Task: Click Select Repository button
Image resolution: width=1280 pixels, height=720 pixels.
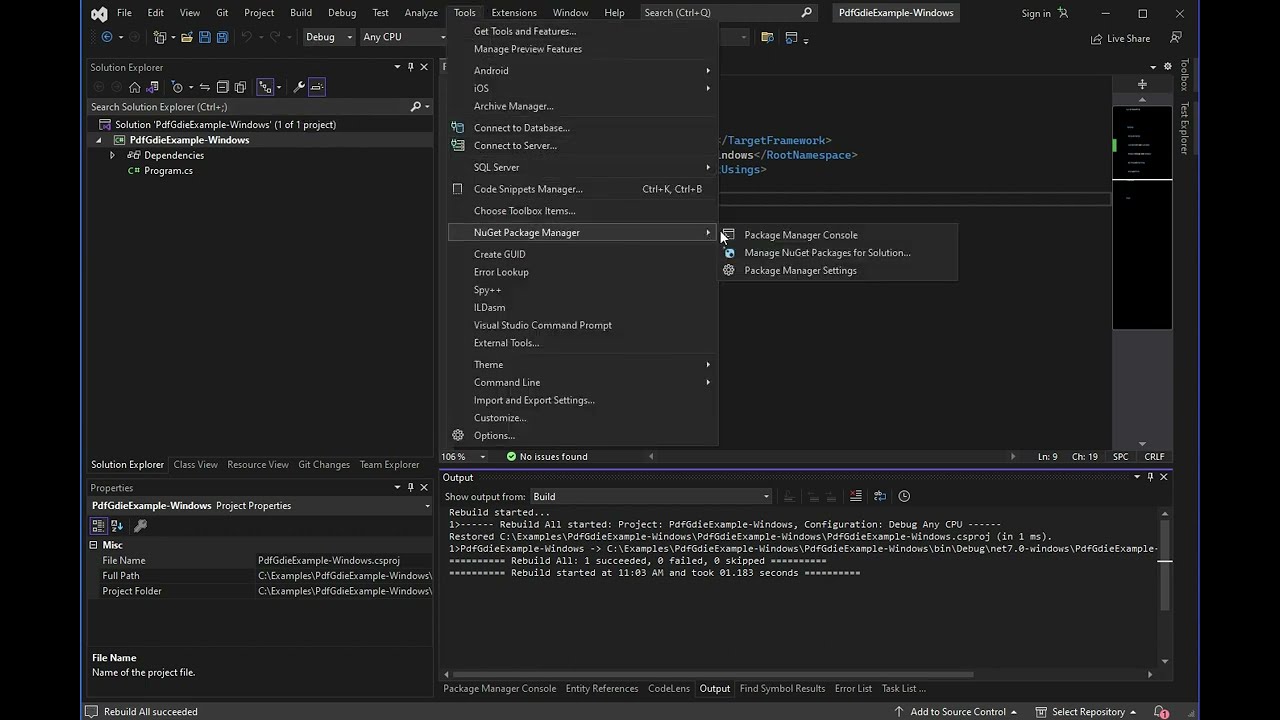Action: [1086, 712]
